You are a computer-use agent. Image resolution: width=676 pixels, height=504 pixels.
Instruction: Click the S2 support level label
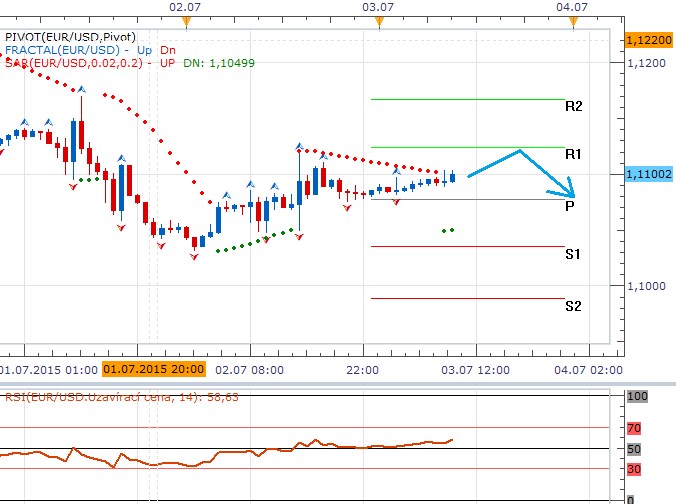point(573,306)
